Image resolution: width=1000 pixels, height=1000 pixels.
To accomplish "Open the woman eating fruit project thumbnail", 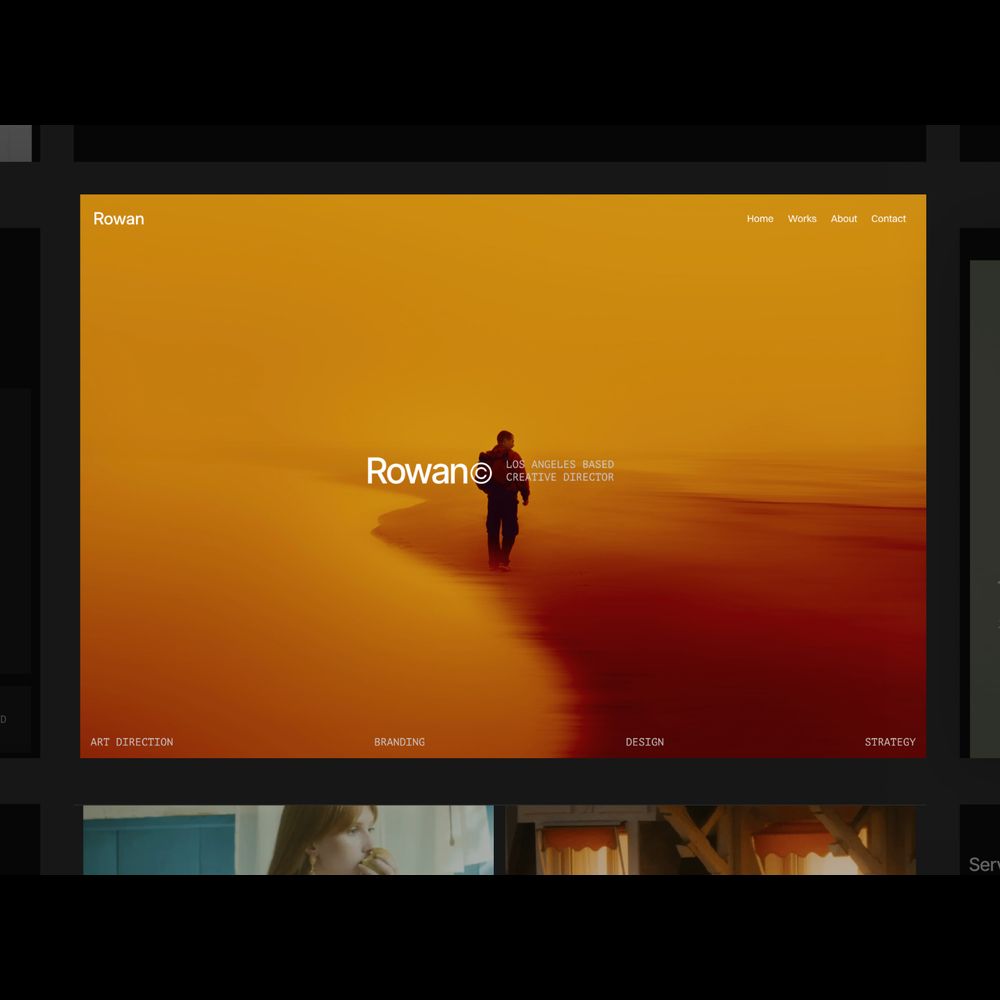I will pyautogui.click(x=288, y=840).
